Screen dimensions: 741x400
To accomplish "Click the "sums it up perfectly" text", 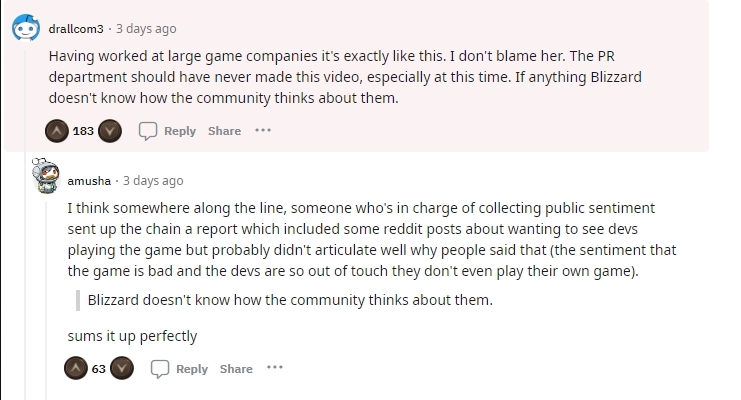I will [x=132, y=335].
